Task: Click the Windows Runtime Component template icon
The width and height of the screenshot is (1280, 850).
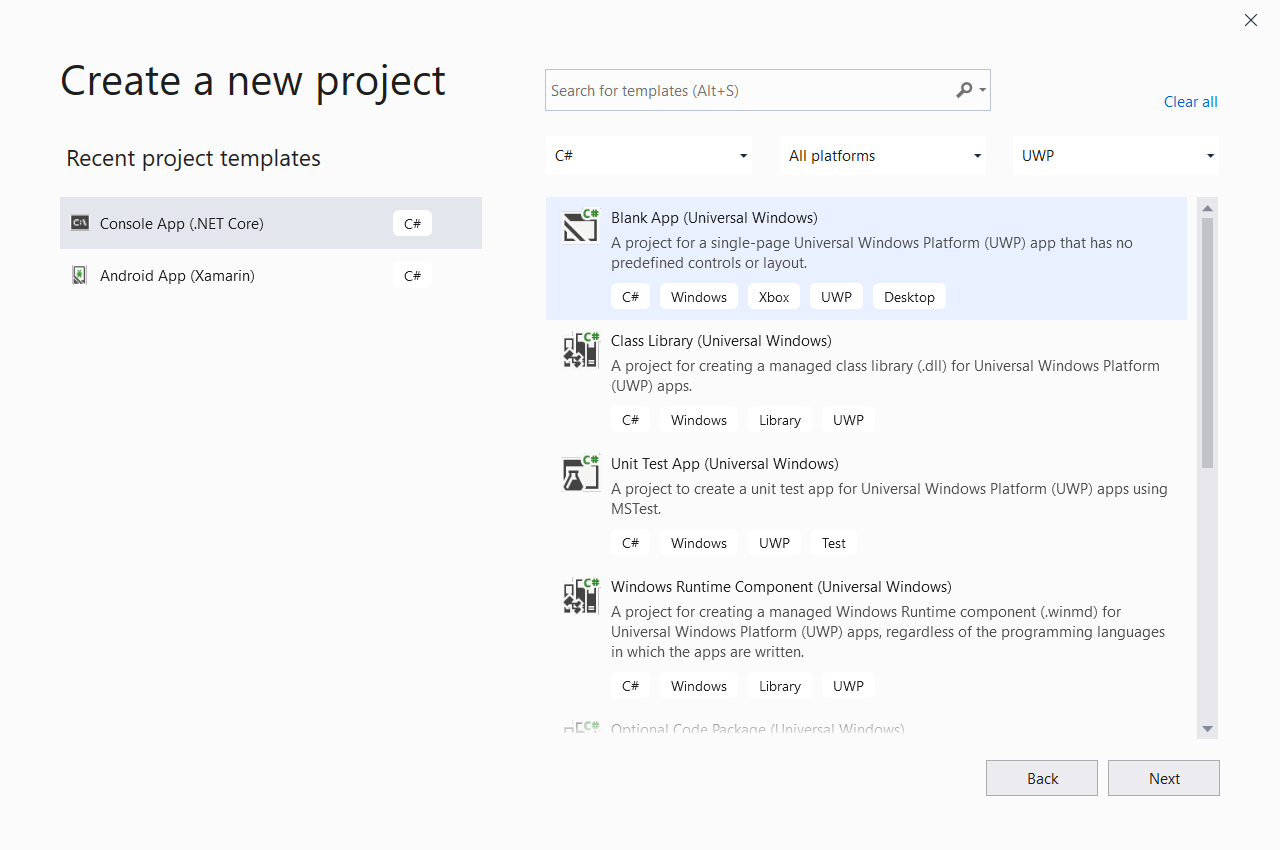Action: click(x=581, y=596)
